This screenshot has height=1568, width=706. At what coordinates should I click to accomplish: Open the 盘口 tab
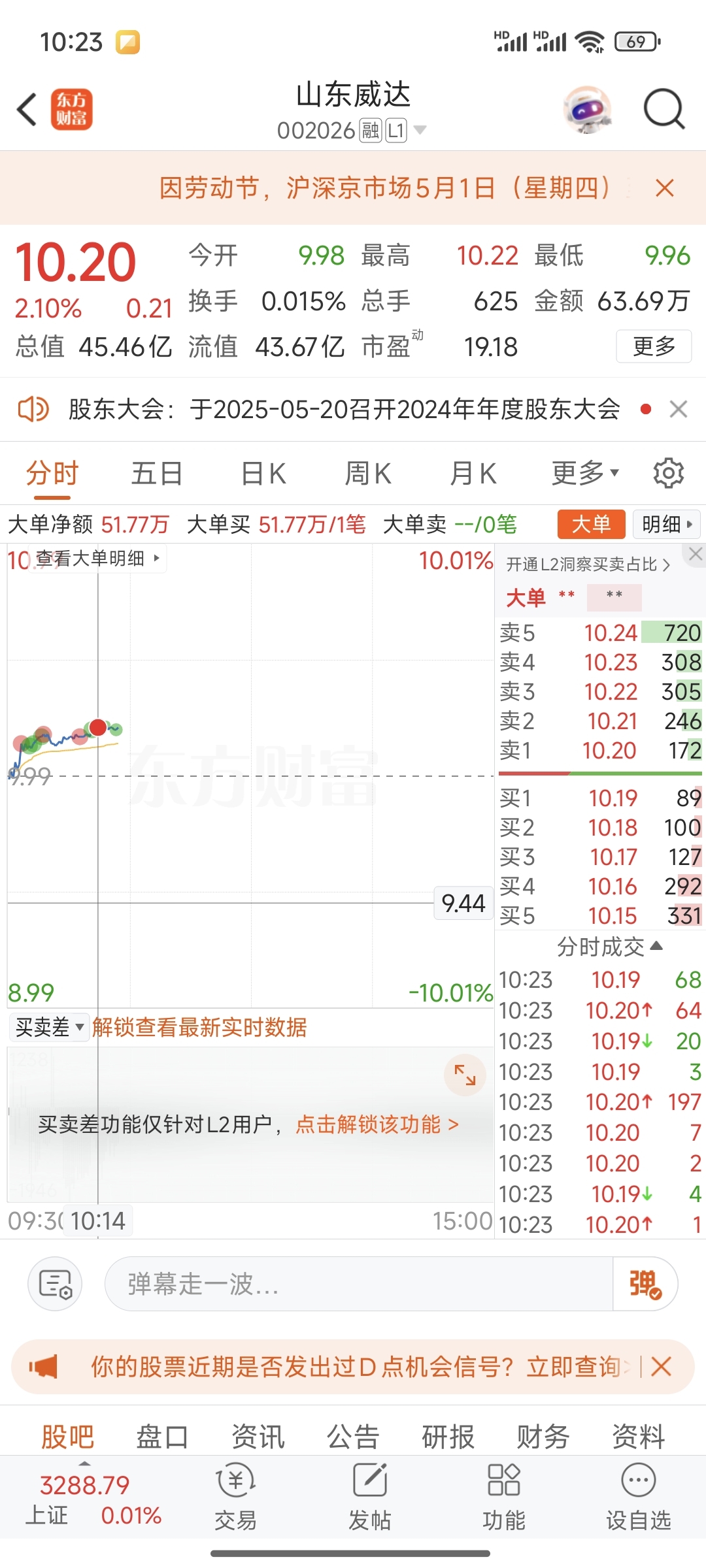pos(162,1437)
